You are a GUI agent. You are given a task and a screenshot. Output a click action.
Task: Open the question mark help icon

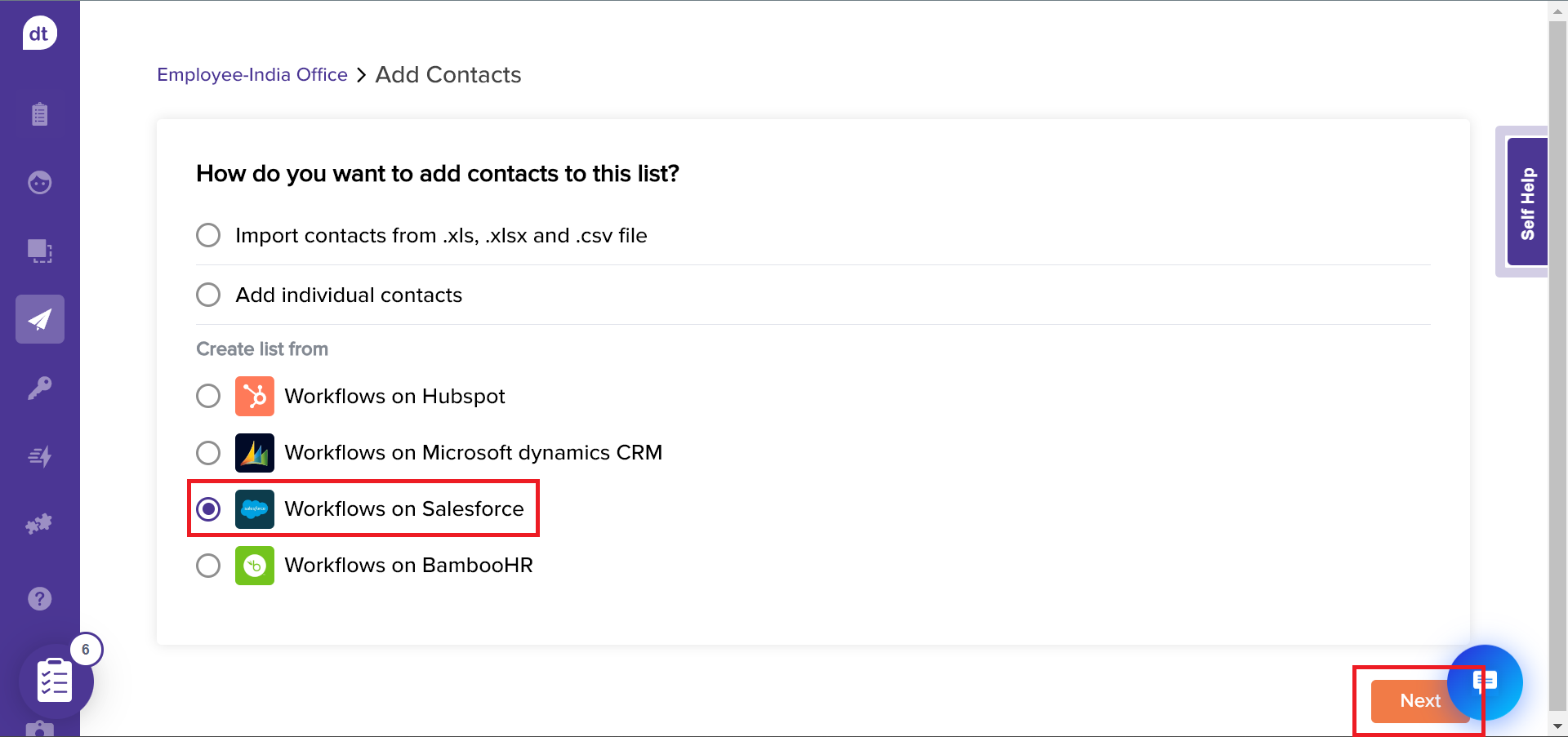39,599
